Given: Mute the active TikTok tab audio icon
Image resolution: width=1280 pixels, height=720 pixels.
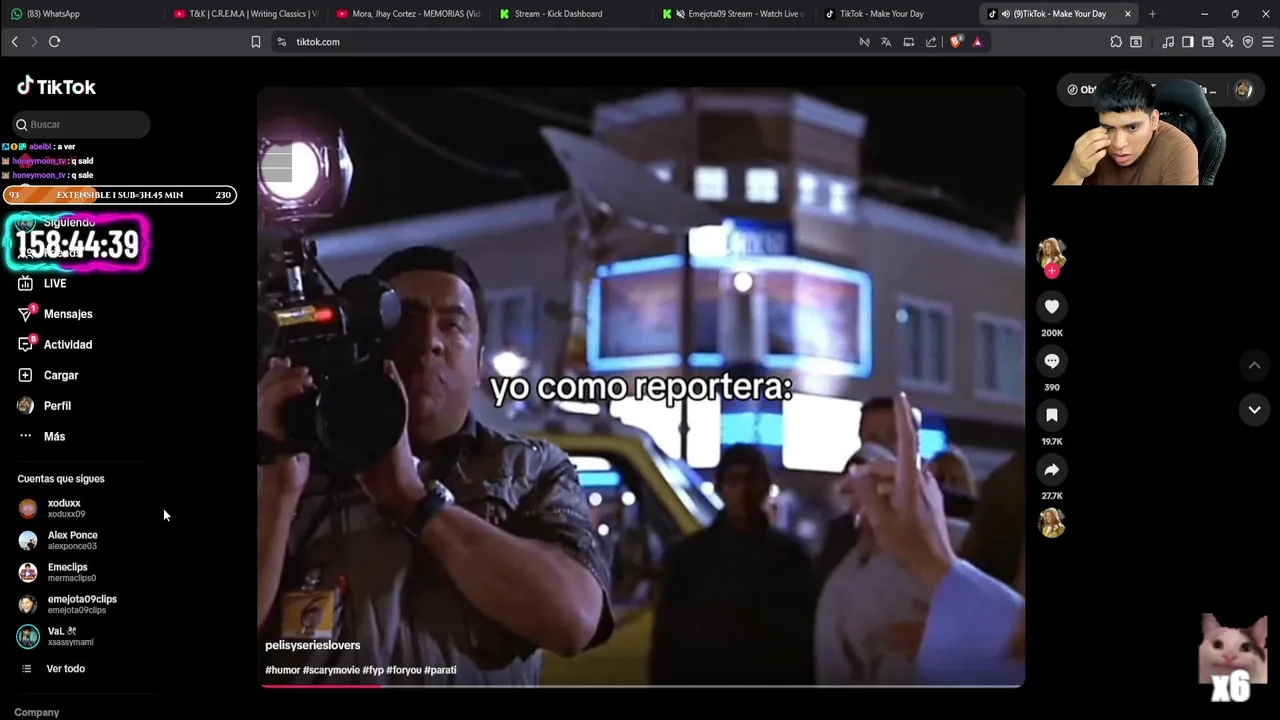Looking at the screenshot, I should [x=1005, y=14].
